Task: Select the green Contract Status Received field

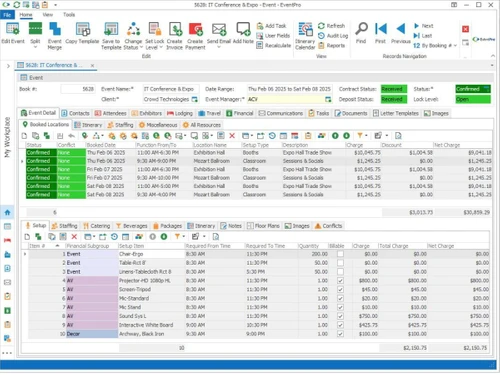Action: coord(394,89)
